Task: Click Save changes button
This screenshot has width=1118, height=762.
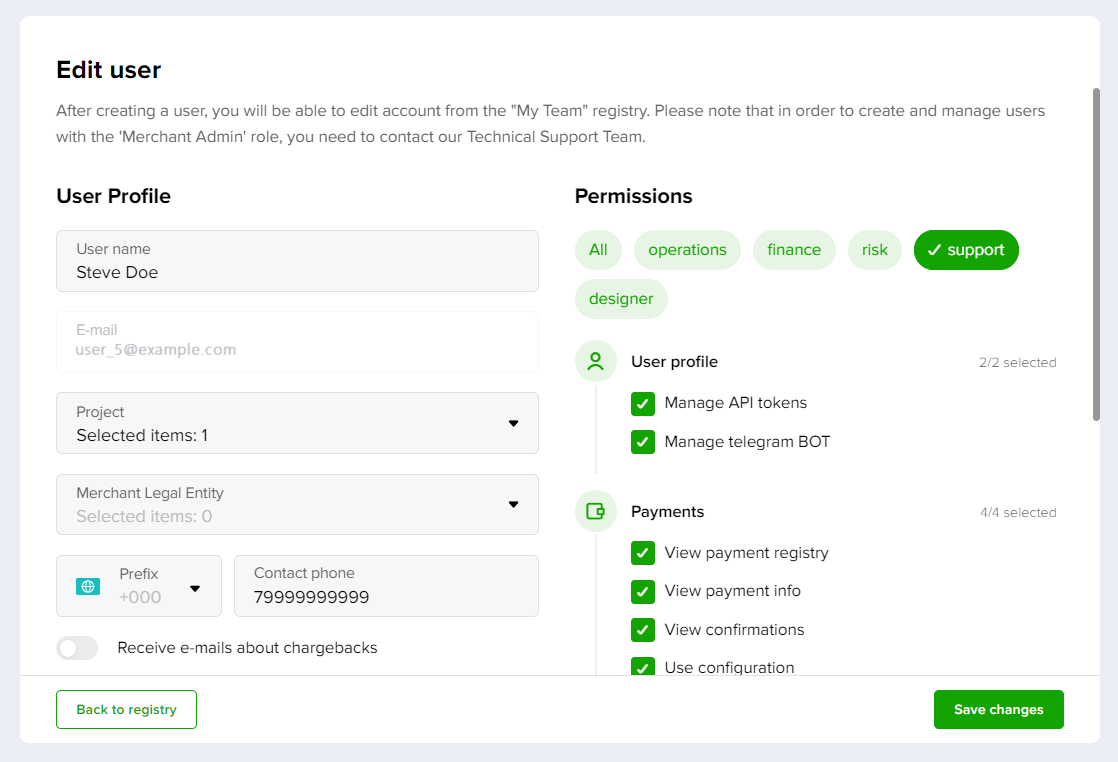Action: [998, 709]
